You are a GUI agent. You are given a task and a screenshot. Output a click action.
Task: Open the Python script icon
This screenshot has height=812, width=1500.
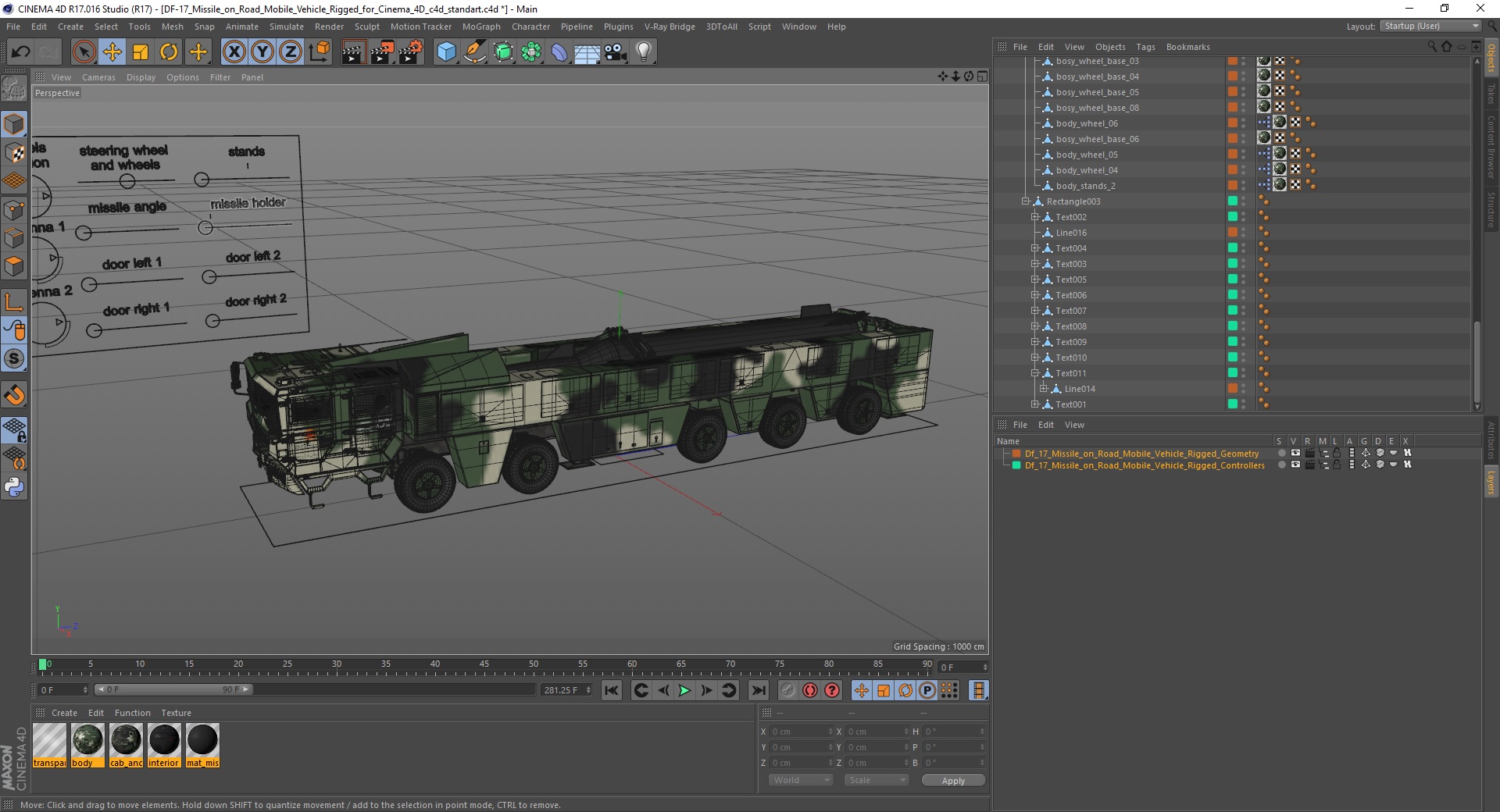(14, 487)
